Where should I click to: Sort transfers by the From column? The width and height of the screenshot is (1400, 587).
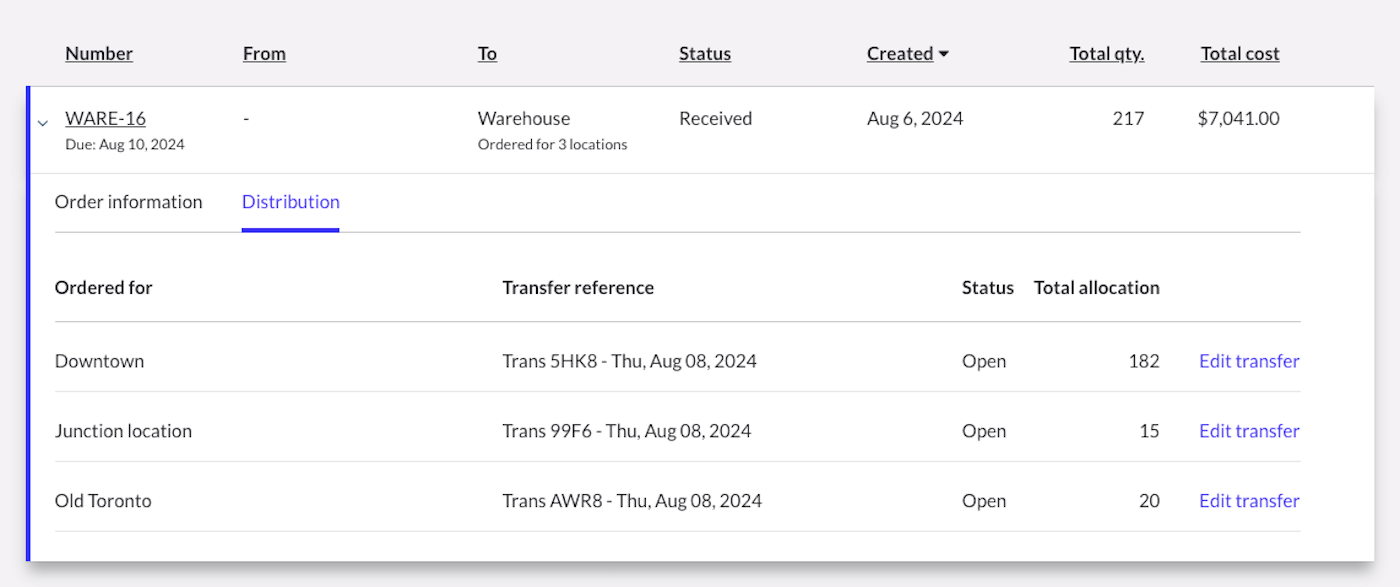coord(263,53)
